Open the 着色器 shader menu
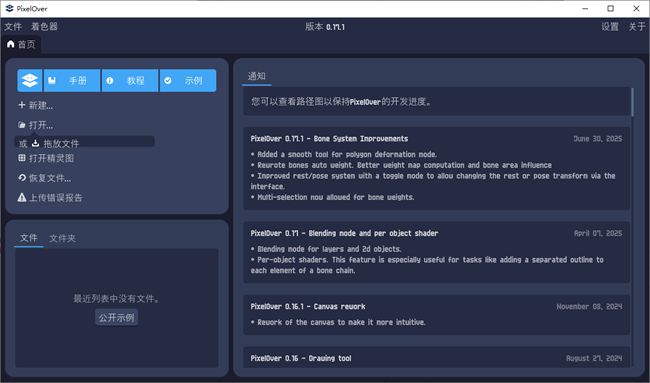This screenshot has height=383, width=650. click(x=44, y=27)
